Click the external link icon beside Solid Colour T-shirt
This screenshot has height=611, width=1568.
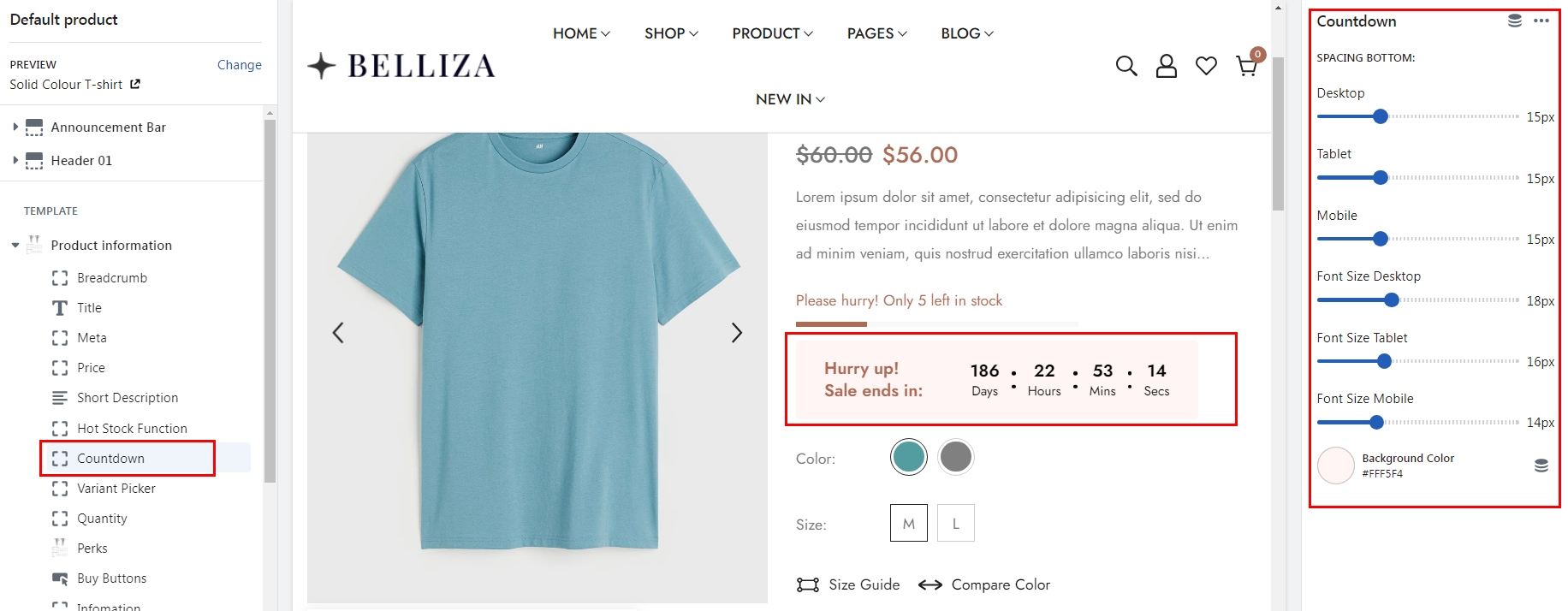[x=135, y=84]
